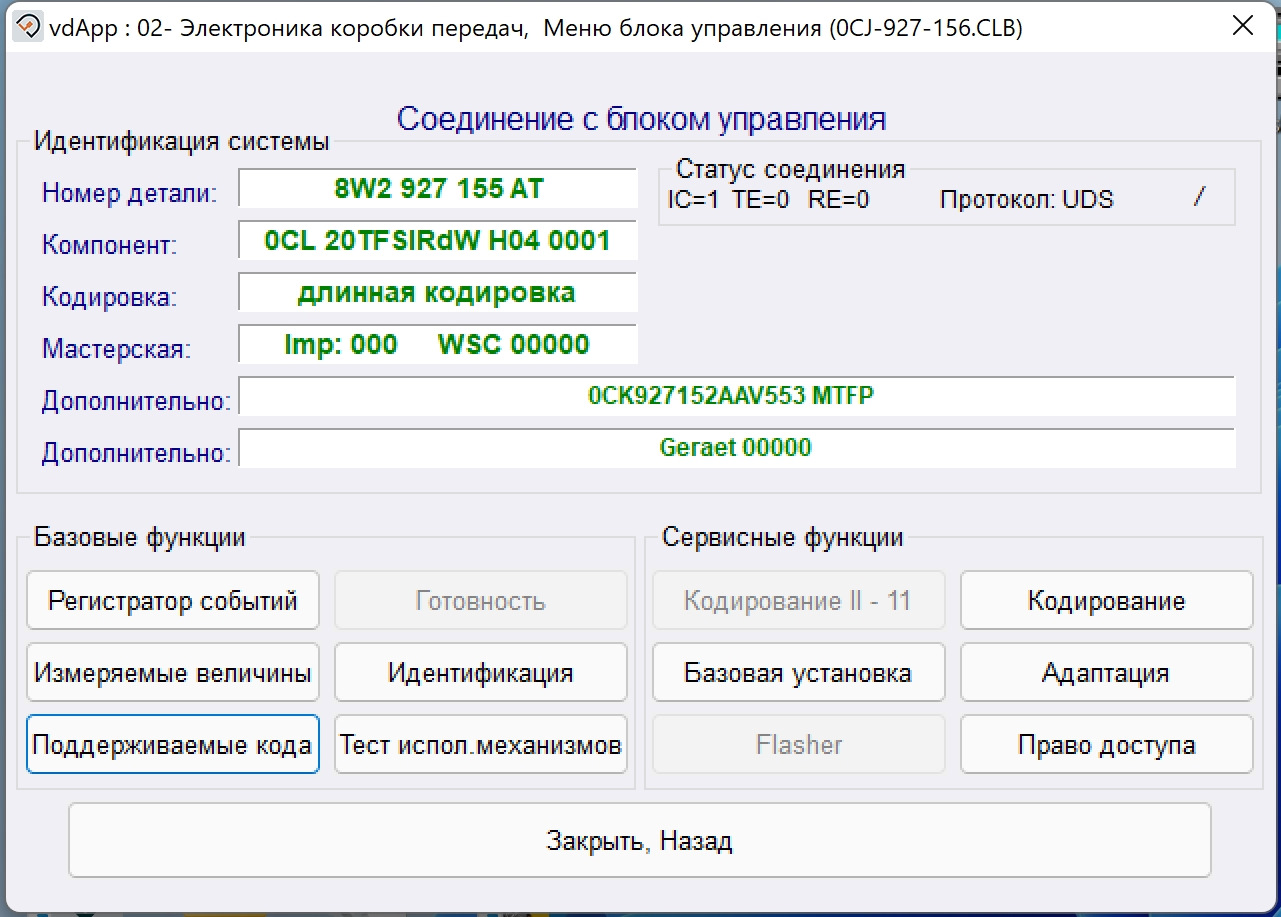Click the Компонент: label

point(110,245)
